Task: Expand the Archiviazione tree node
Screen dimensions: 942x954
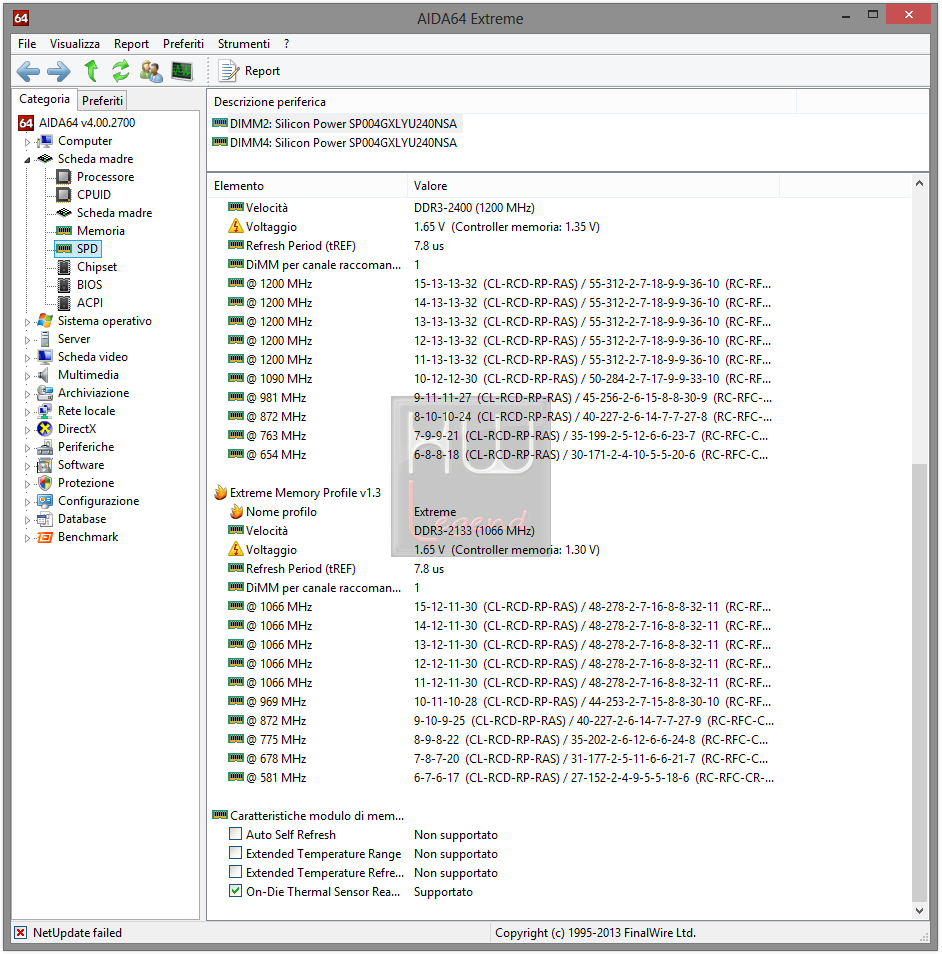Action: click(x=27, y=394)
